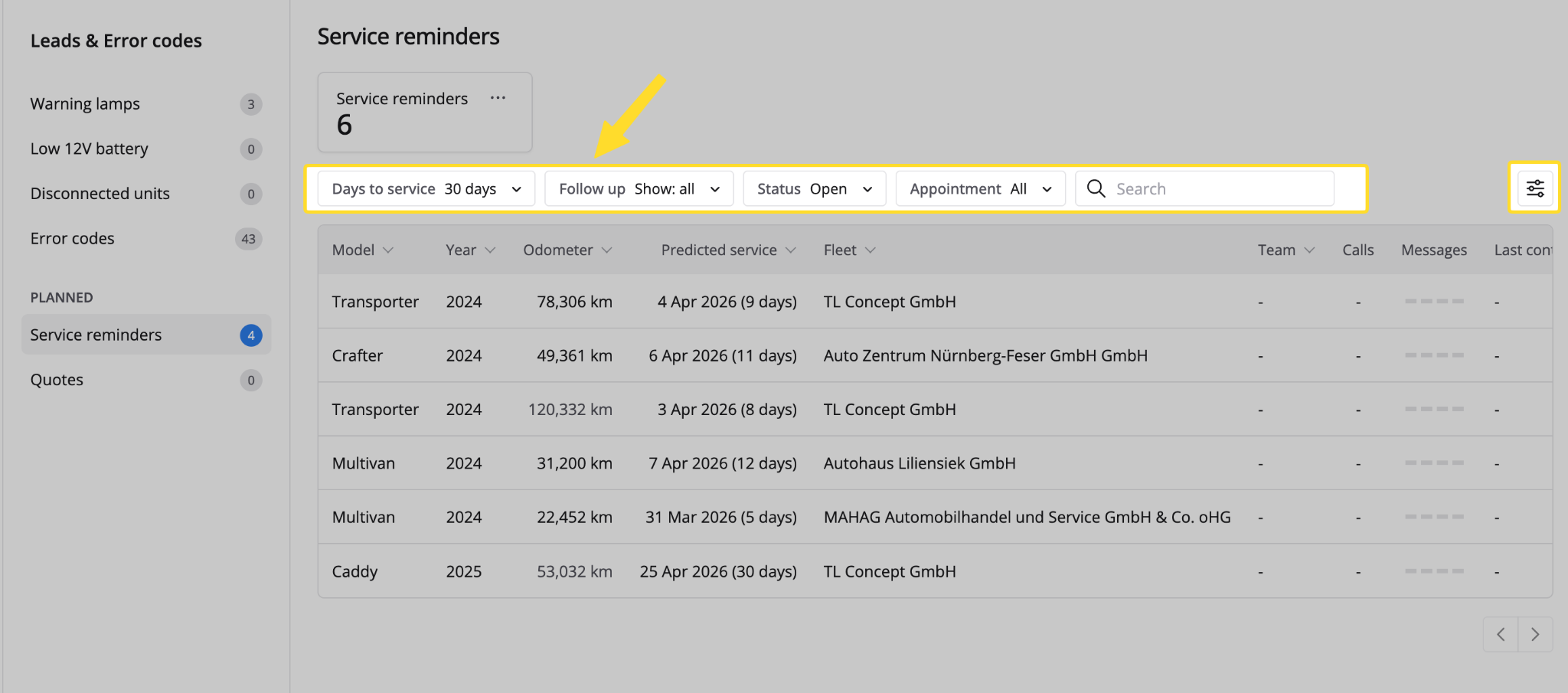1568x693 pixels.
Task: Click the Service reminders summary card
Action: coord(425,112)
